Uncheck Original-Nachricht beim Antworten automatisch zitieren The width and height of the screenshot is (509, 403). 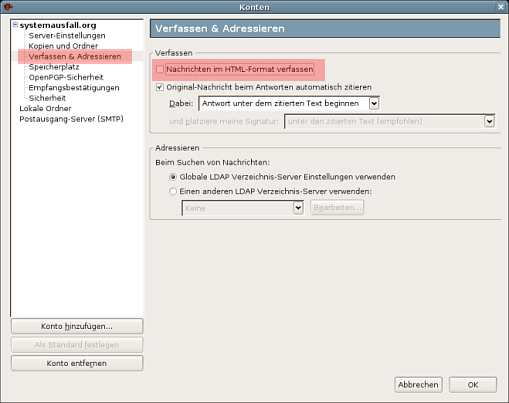160,87
